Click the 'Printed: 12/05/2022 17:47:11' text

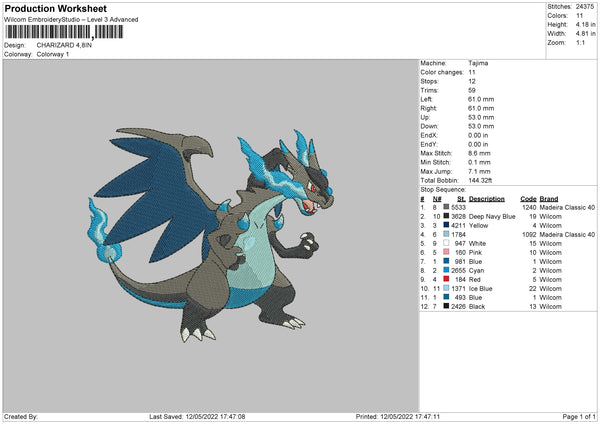[398, 416]
